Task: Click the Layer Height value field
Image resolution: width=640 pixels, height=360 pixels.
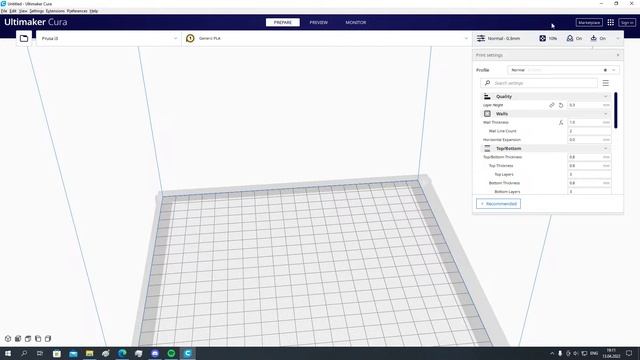Action: 589,105
